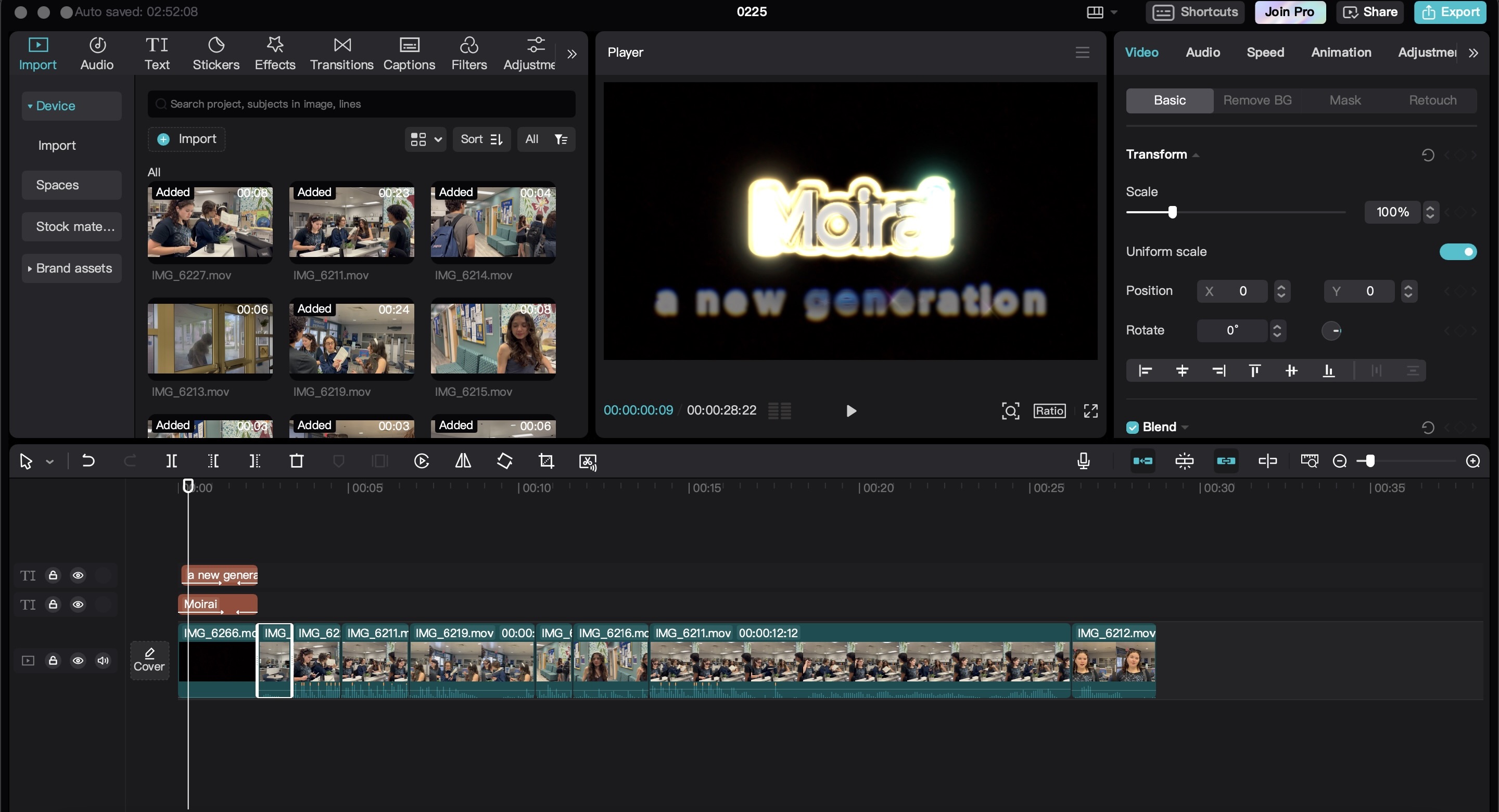Switch to the Animation tab
This screenshot has width=1499, height=812.
point(1341,53)
